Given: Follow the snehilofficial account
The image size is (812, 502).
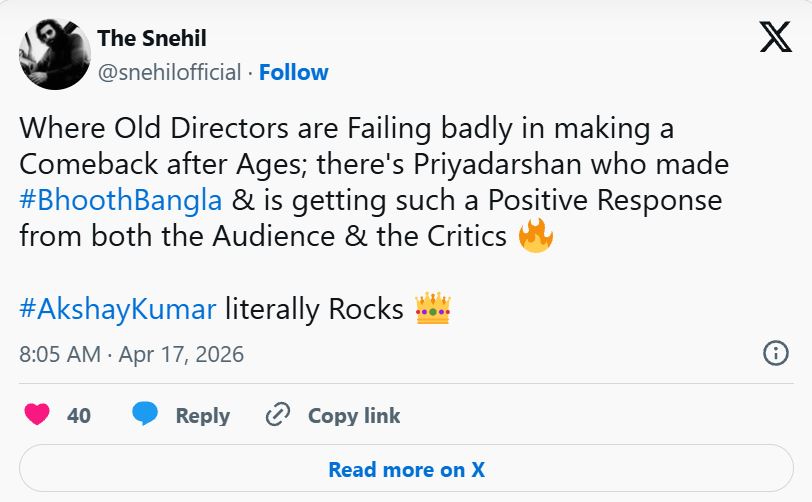Looking at the screenshot, I should click(x=294, y=72).
